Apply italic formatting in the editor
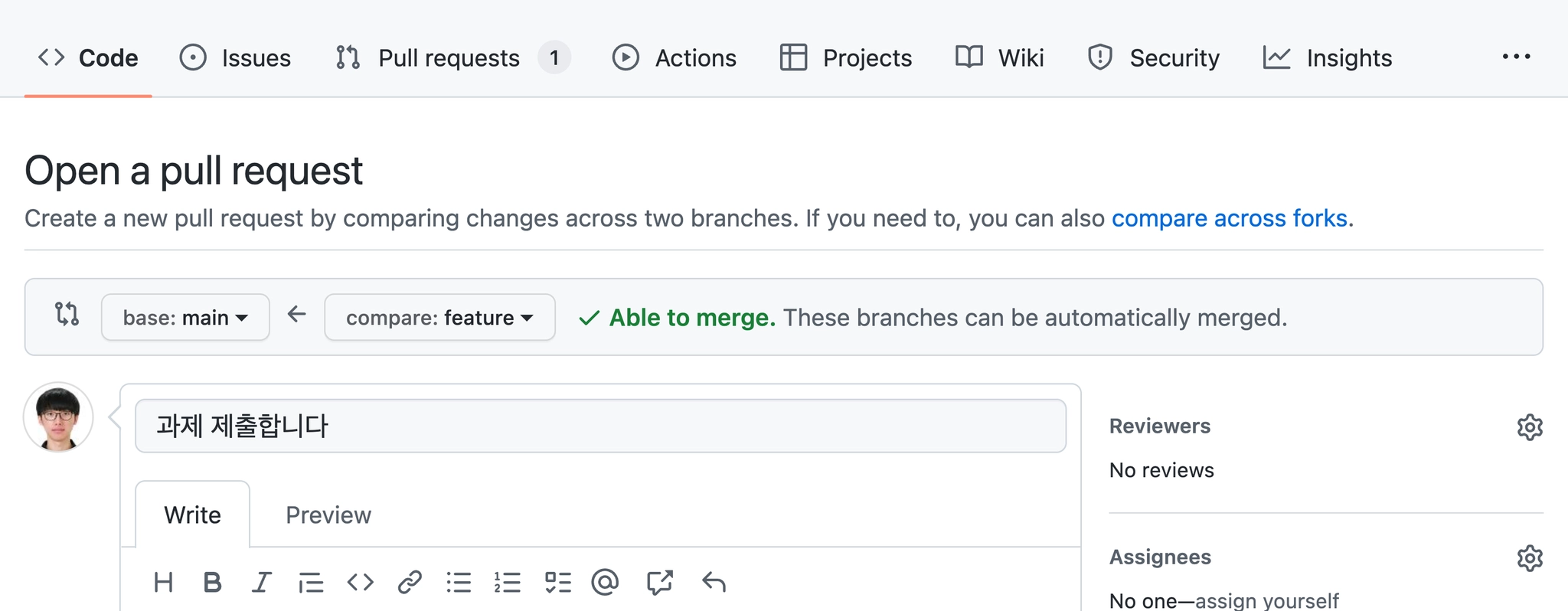Screen dimensions: 1568x611 coord(262,583)
